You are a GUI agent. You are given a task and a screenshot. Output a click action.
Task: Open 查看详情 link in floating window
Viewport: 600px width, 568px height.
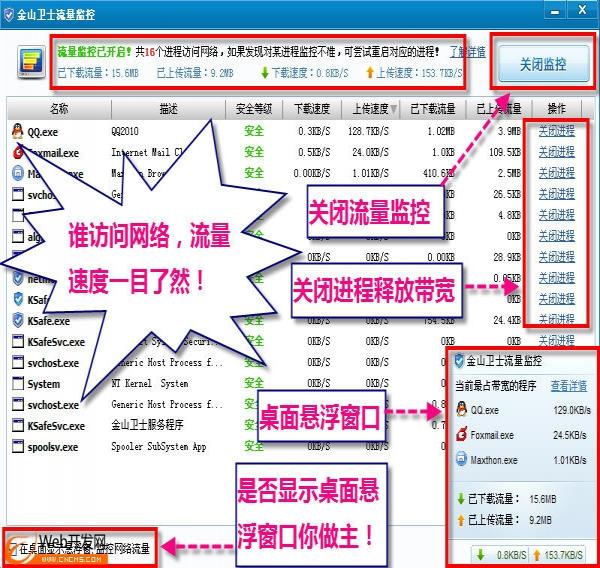tap(569, 386)
